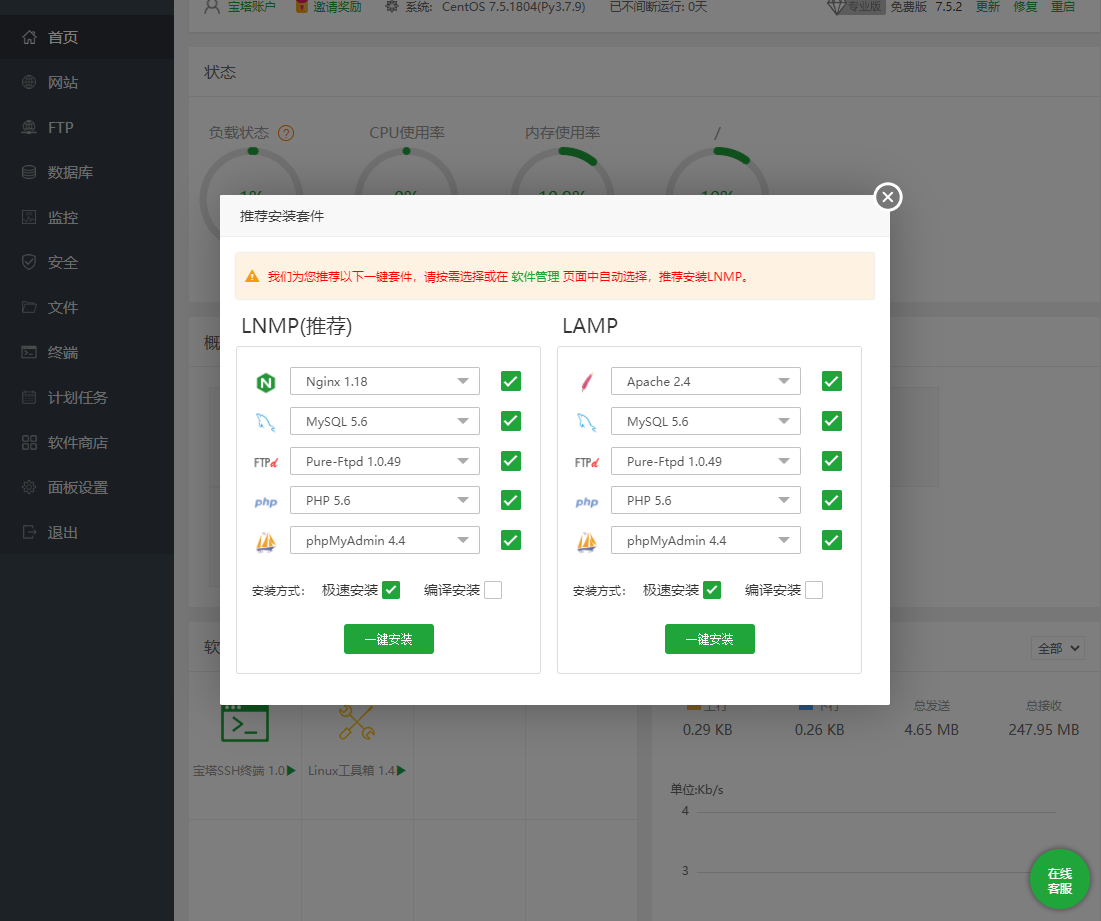Click the 网站 globe icon in sidebar
This screenshot has width=1101, height=921.
pos(29,82)
